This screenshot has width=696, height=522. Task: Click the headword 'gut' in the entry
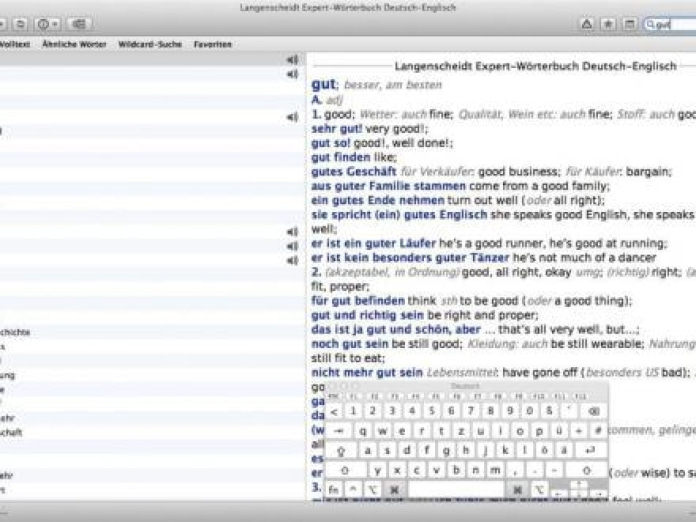(x=324, y=84)
